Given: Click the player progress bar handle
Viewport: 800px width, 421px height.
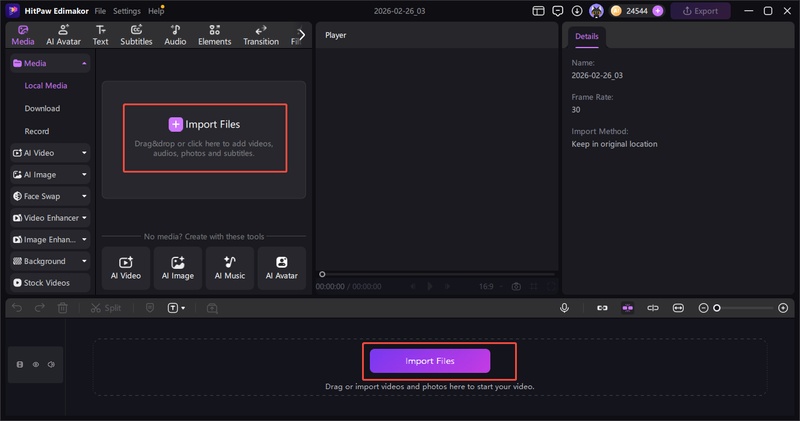Looking at the screenshot, I should 322,274.
